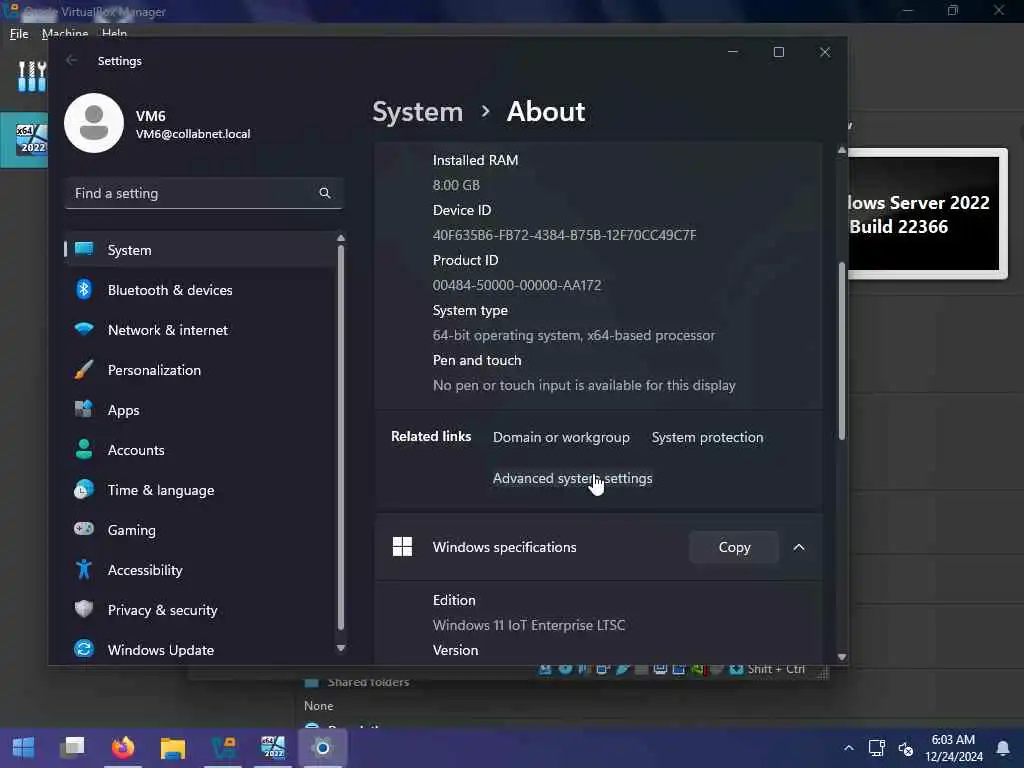Open the VirtualBox taskbar icon
This screenshot has width=1024, height=768.
[x=223, y=747]
